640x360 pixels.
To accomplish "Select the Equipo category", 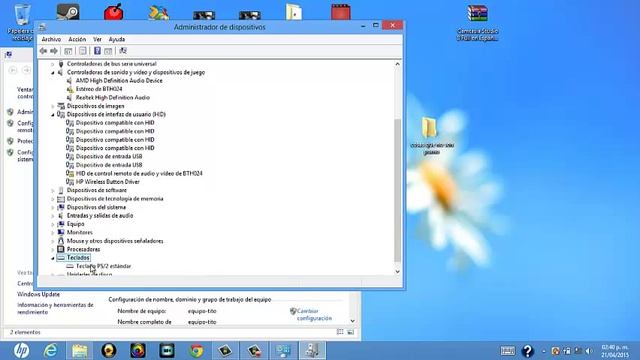I will pyautogui.click(x=76, y=224).
